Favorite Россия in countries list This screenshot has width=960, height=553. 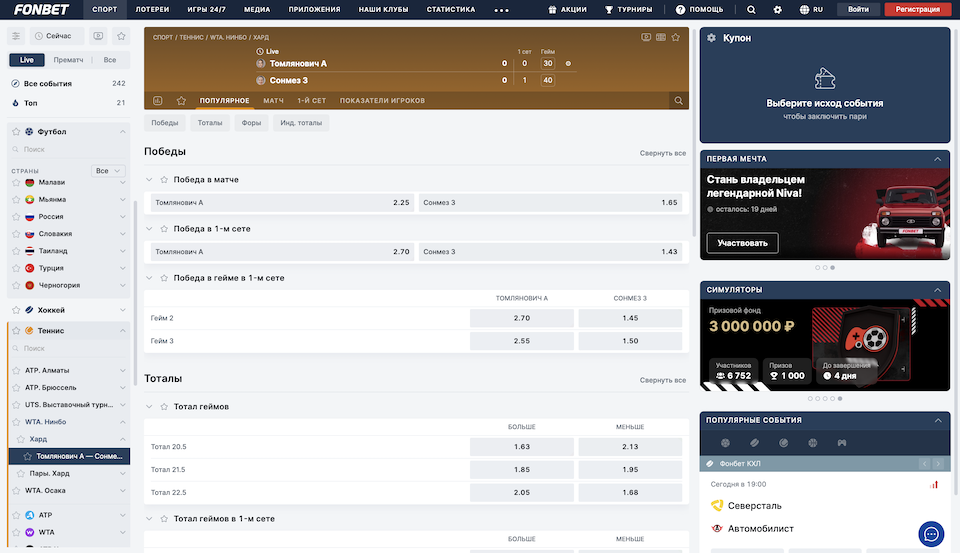point(16,217)
